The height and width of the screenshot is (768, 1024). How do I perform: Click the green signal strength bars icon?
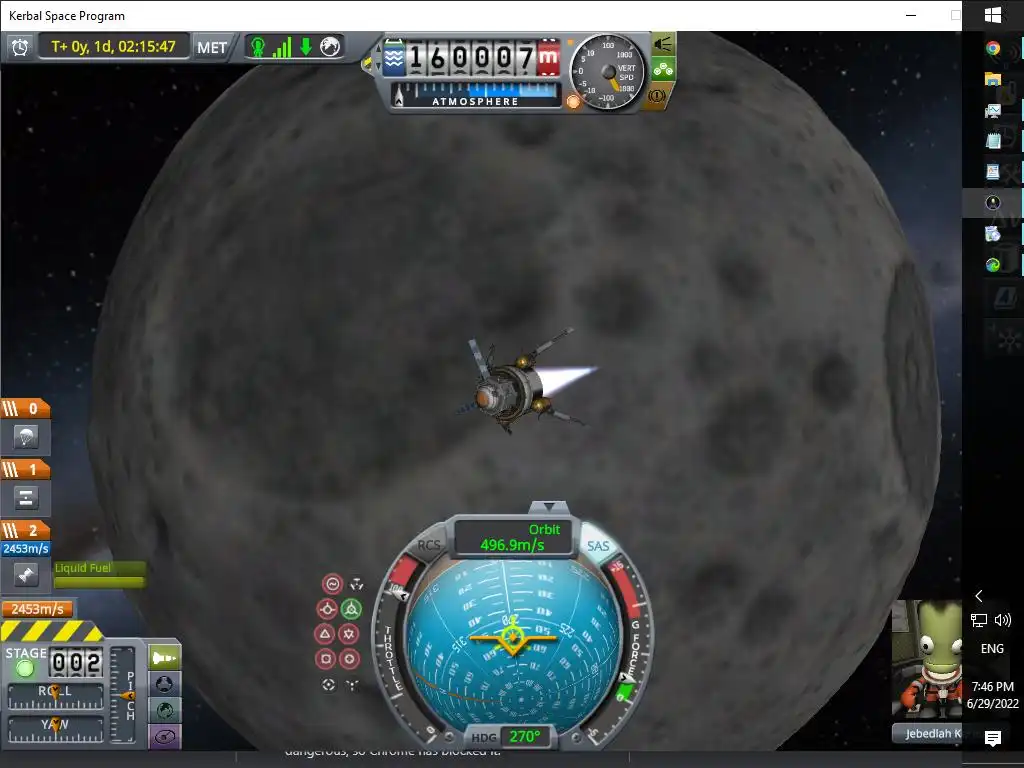click(x=282, y=47)
